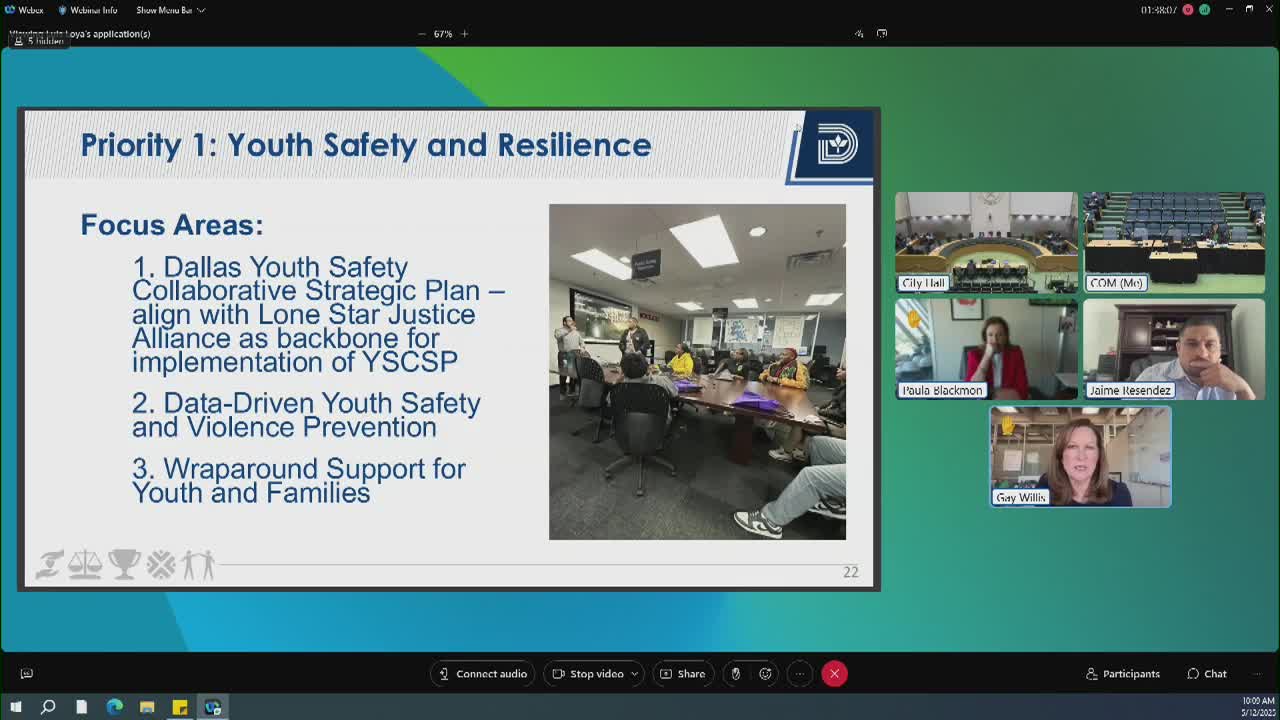Zoom out the shared content view
Screen dimensions: 1280x720
click(x=421, y=34)
